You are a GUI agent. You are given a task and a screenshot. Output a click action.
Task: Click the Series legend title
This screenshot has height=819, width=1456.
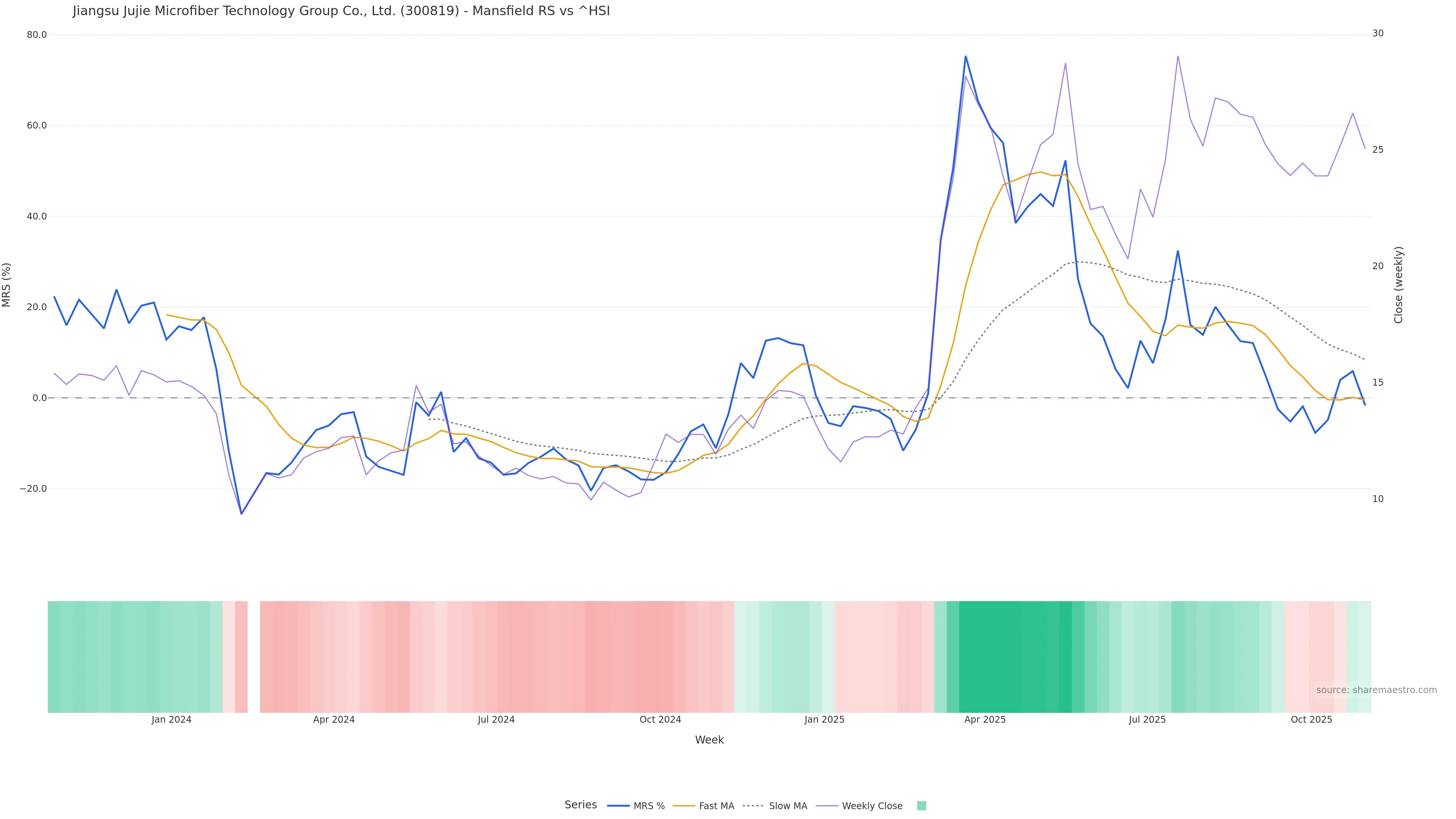coord(580,805)
